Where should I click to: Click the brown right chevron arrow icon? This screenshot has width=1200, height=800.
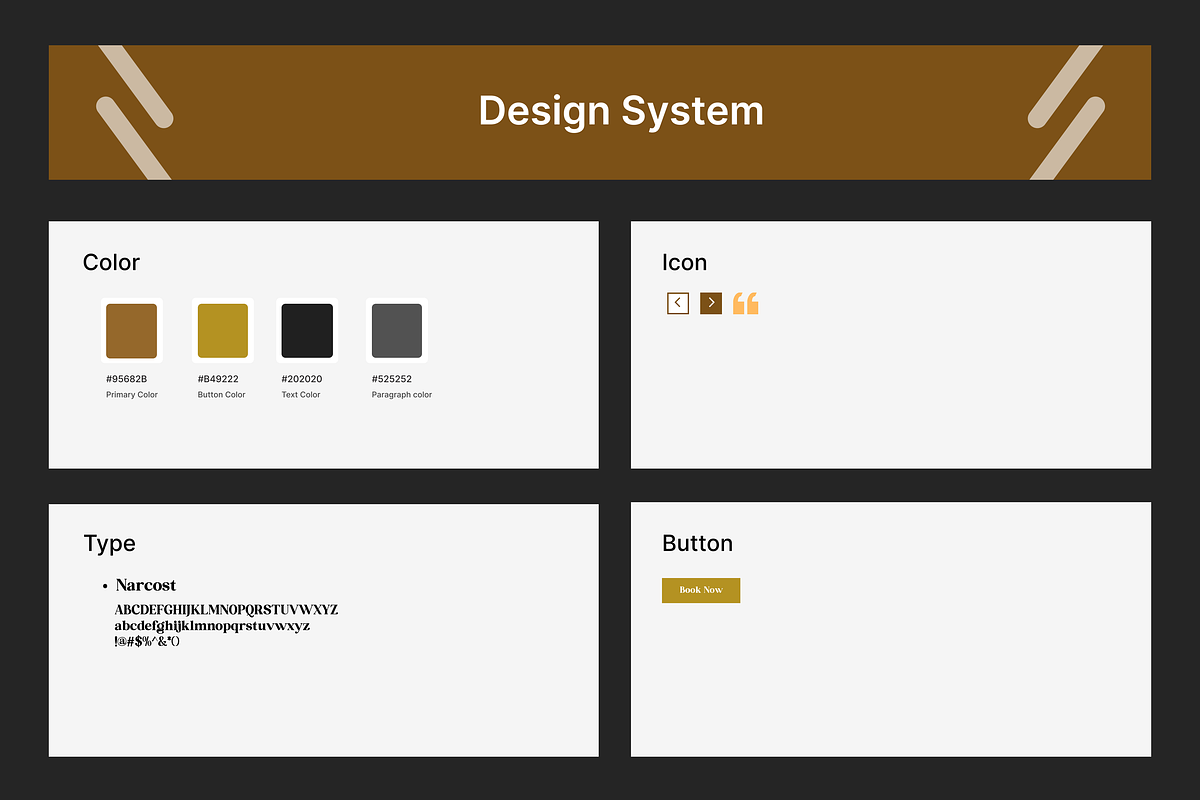point(711,303)
